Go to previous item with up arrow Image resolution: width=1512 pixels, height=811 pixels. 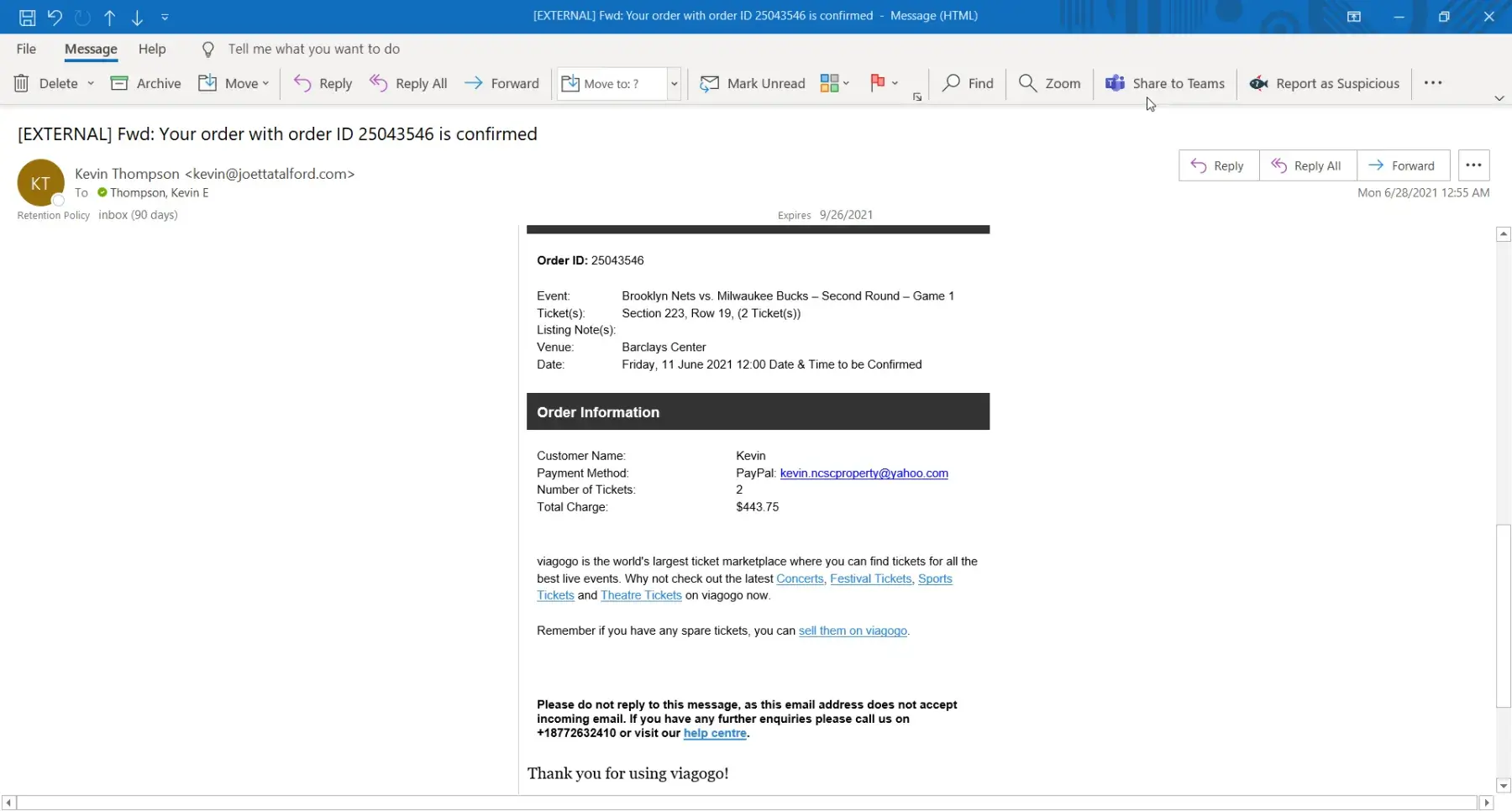point(110,17)
